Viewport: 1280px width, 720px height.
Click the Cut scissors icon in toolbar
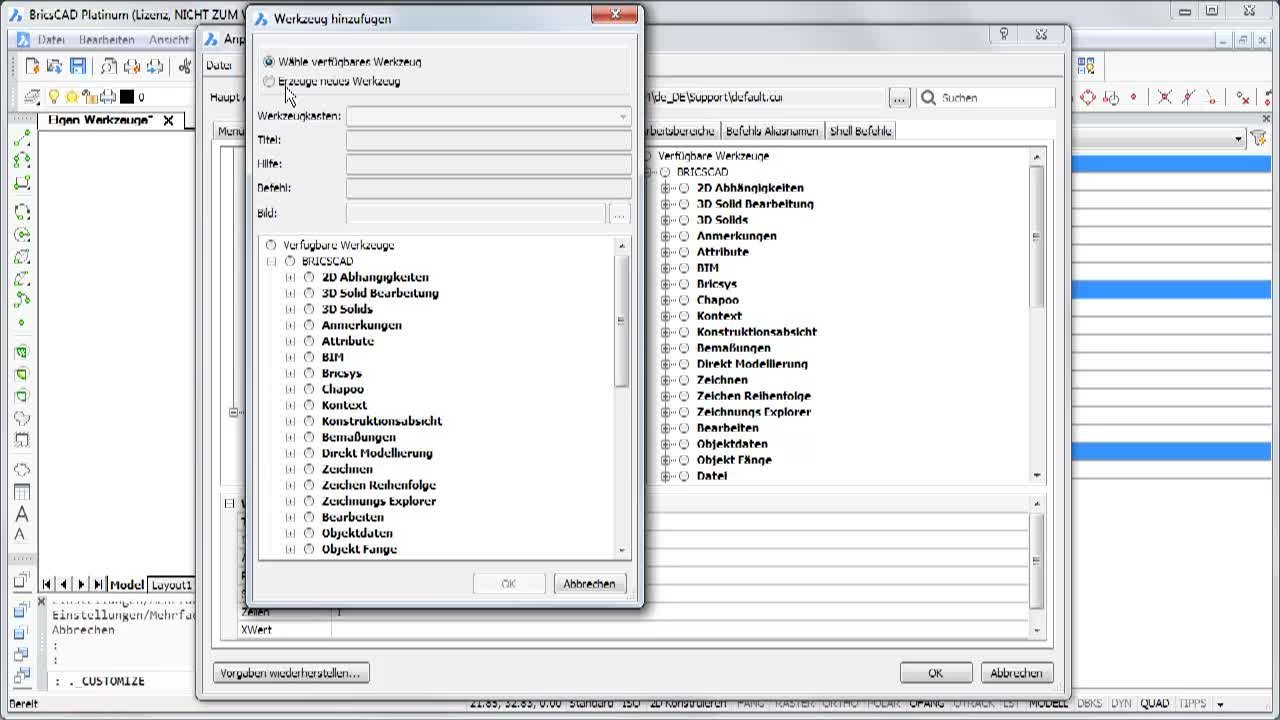tap(185, 67)
